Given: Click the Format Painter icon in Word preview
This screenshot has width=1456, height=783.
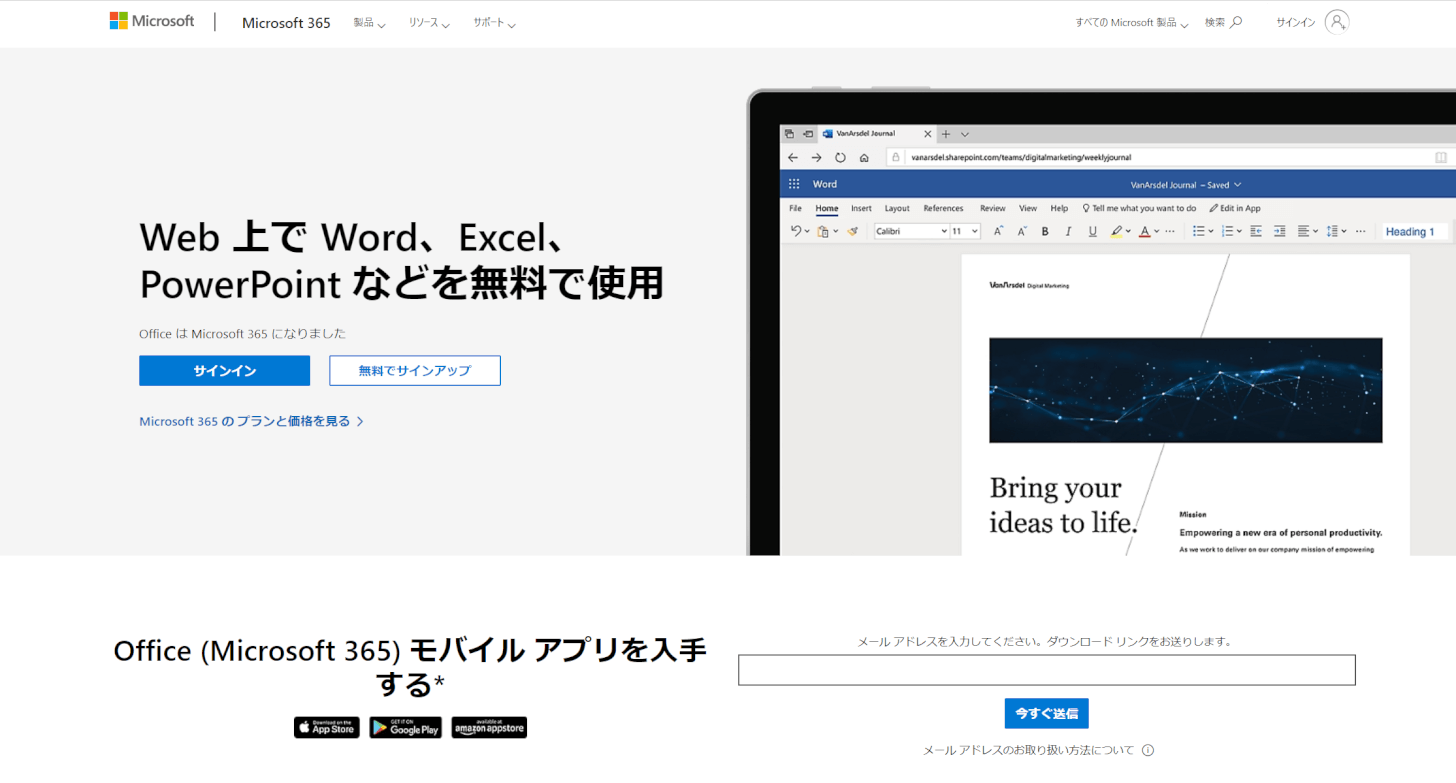Looking at the screenshot, I should click(853, 231).
